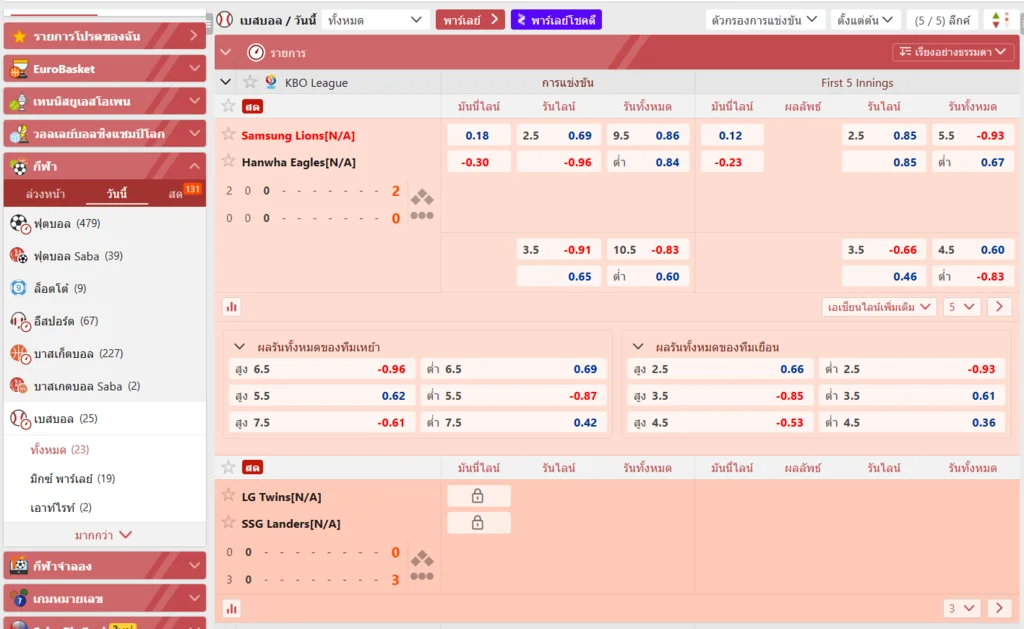
Task: Click the odds up/down arrows icon at top right
Action: 997,20
